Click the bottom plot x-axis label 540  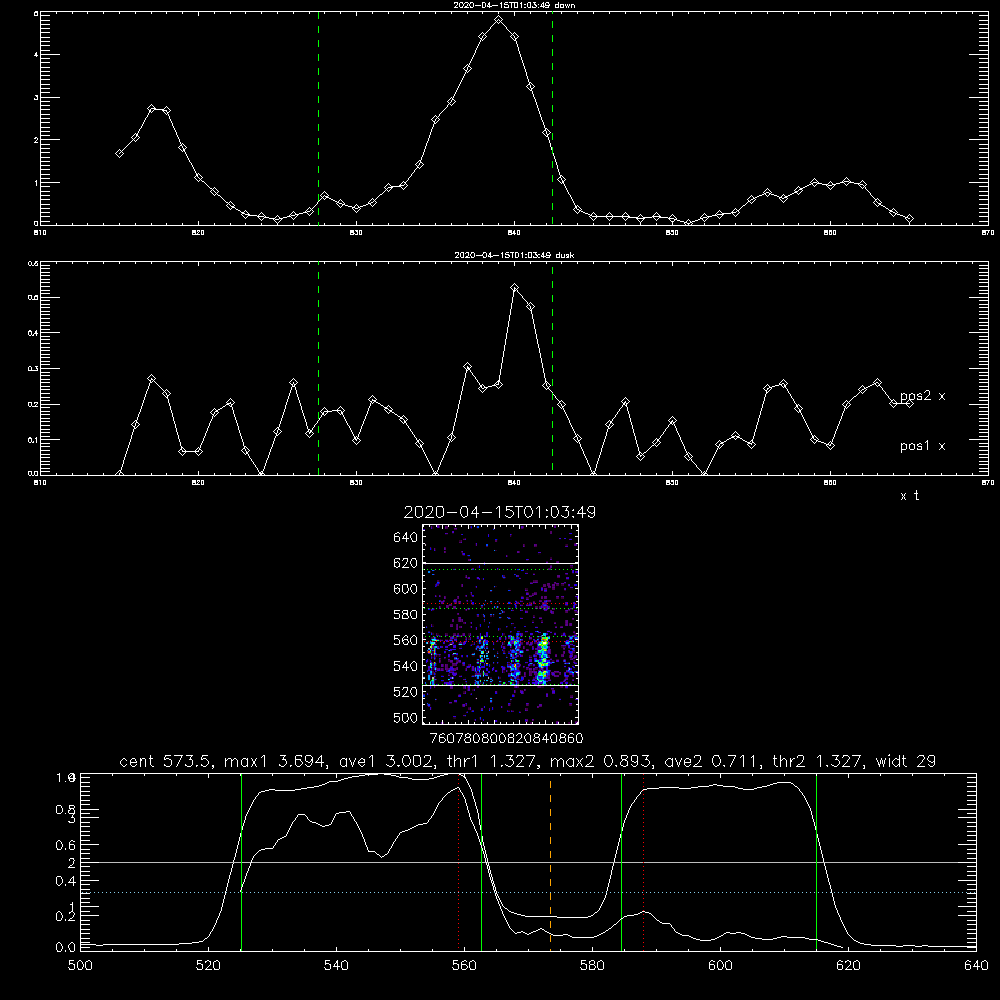click(x=336, y=966)
